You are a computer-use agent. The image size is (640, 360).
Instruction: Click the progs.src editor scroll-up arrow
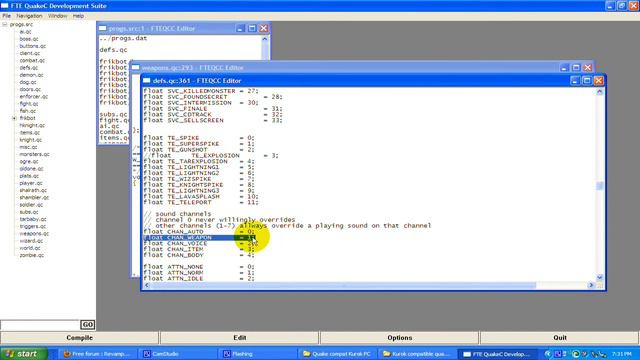click(265, 39)
